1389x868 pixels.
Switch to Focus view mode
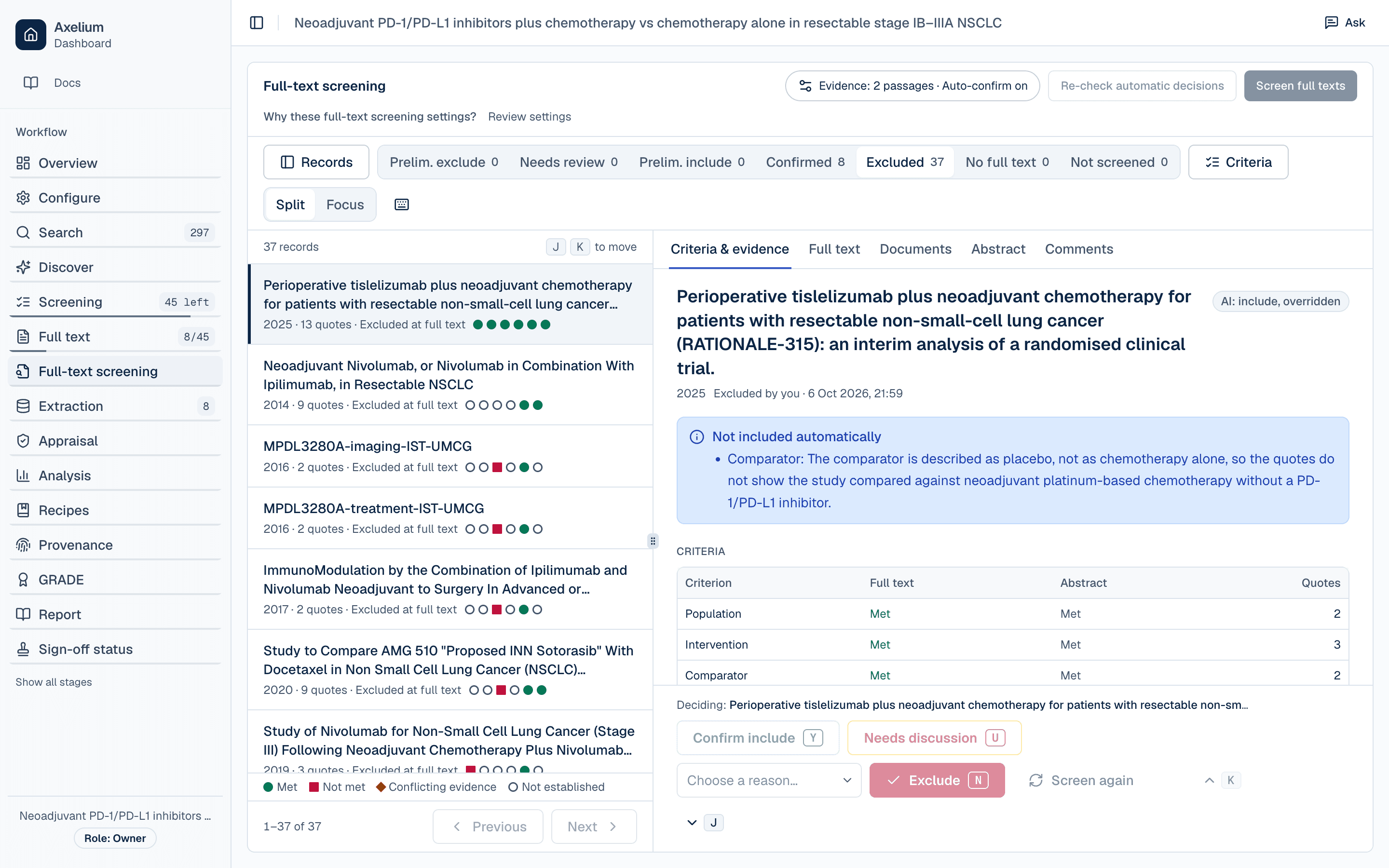pyautogui.click(x=345, y=204)
